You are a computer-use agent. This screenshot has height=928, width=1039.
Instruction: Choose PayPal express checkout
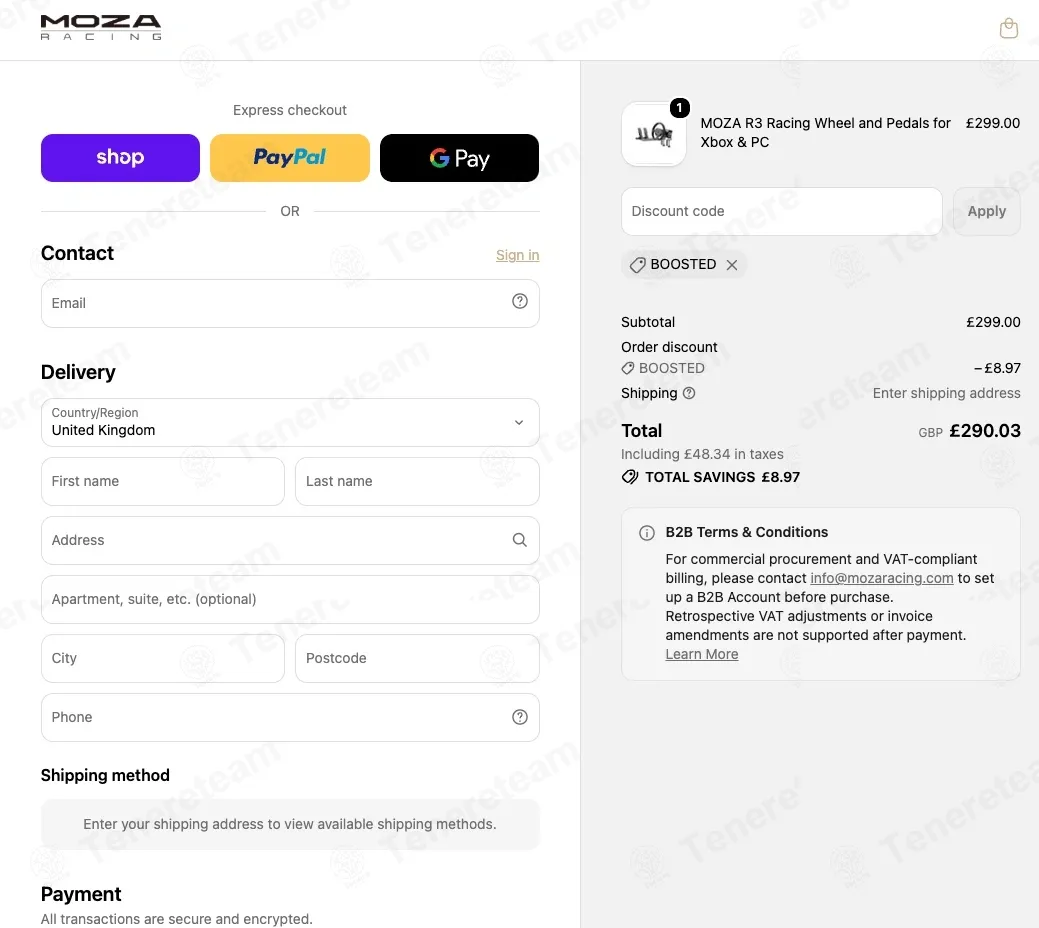tap(290, 158)
